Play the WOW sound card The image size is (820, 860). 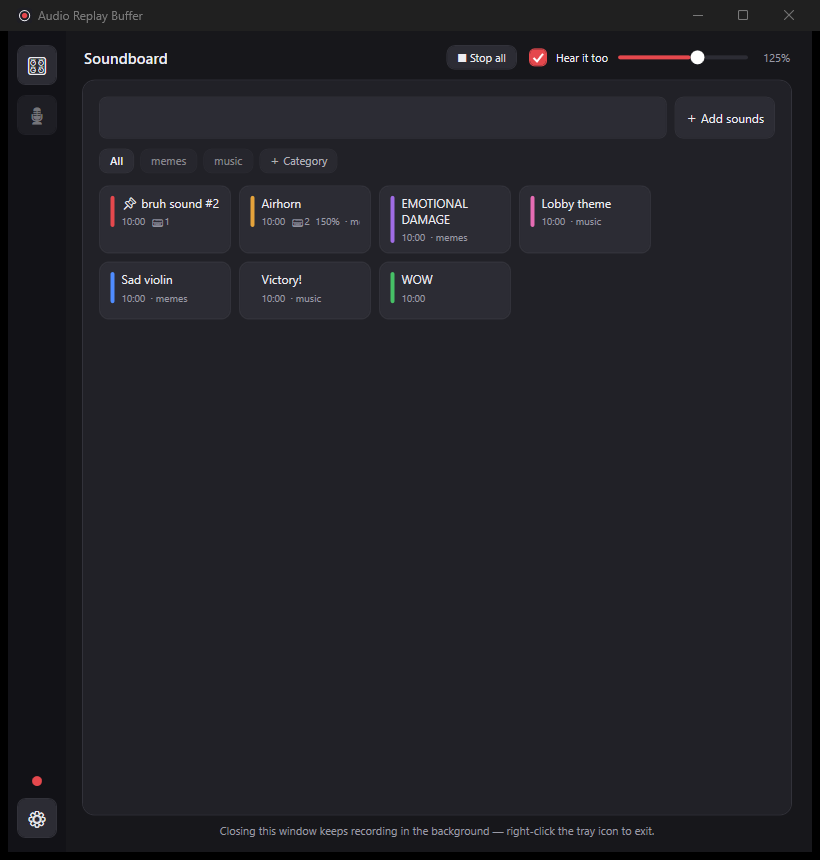tap(445, 290)
